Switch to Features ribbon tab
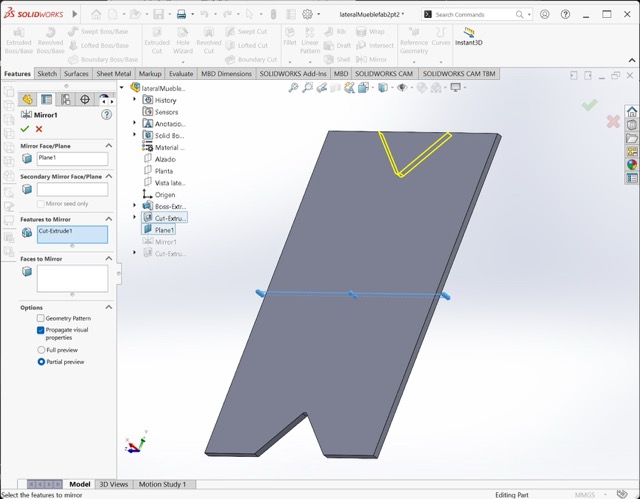The width and height of the screenshot is (640, 499). tap(17, 74)
